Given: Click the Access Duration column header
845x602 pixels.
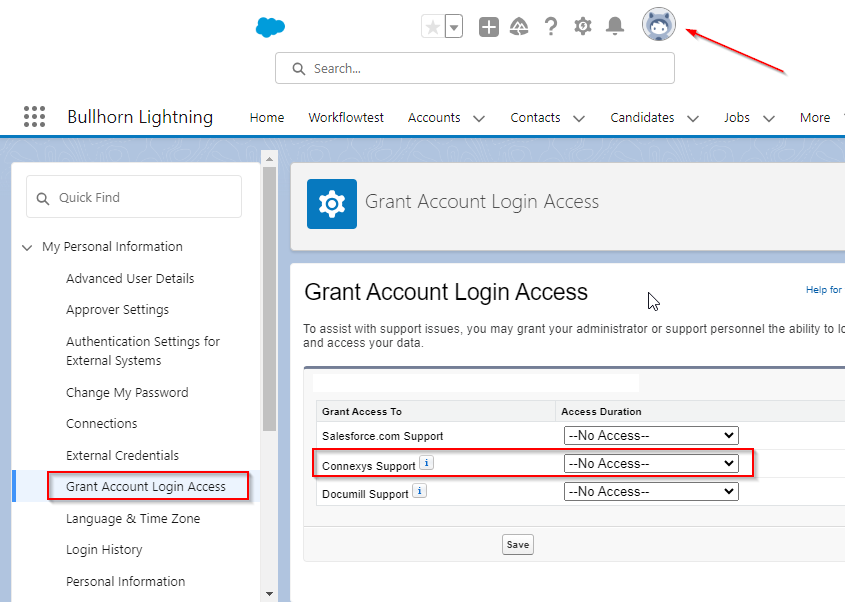Looking at the screenshot, I should tap(601, 412).
